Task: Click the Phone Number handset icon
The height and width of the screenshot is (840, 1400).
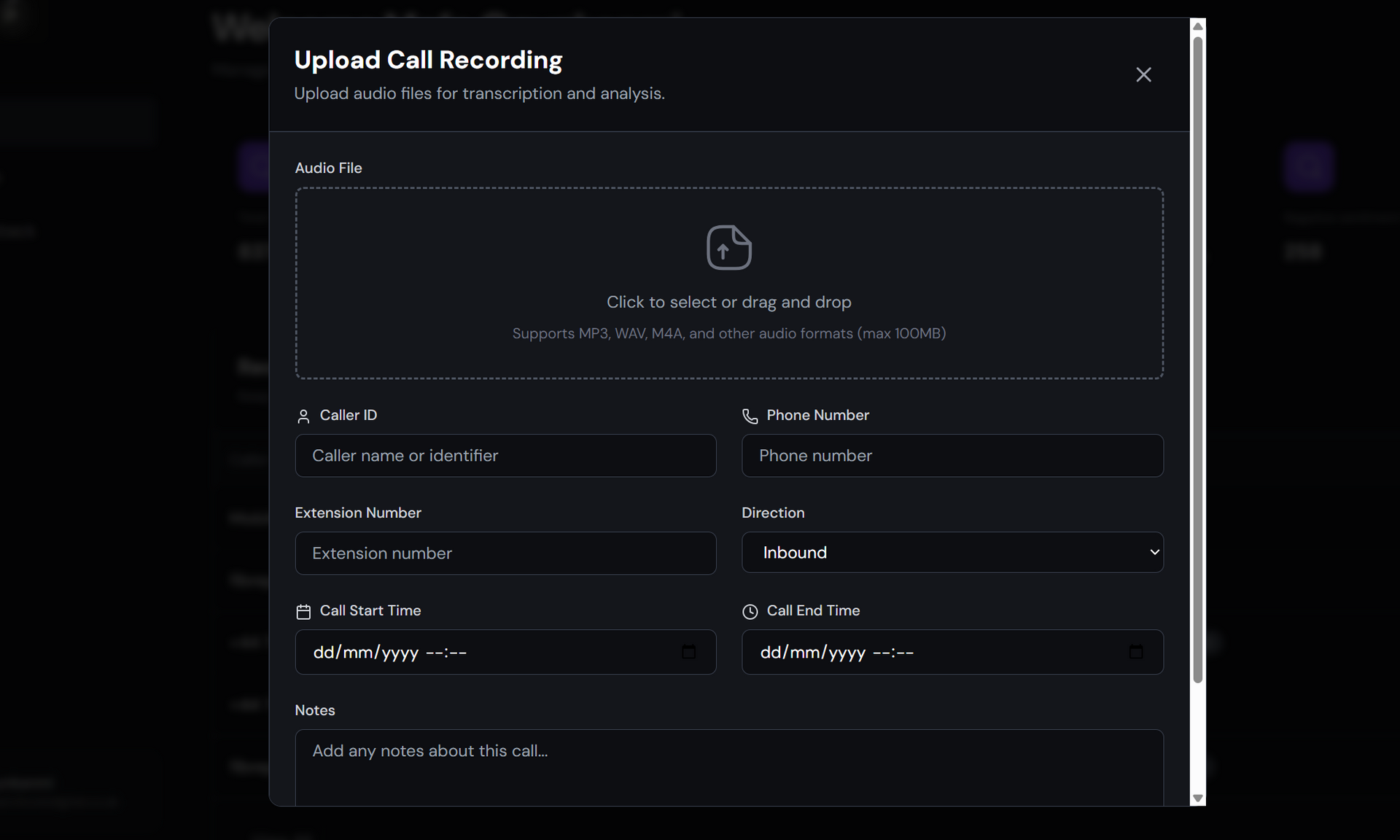Action: pos(750,416)
